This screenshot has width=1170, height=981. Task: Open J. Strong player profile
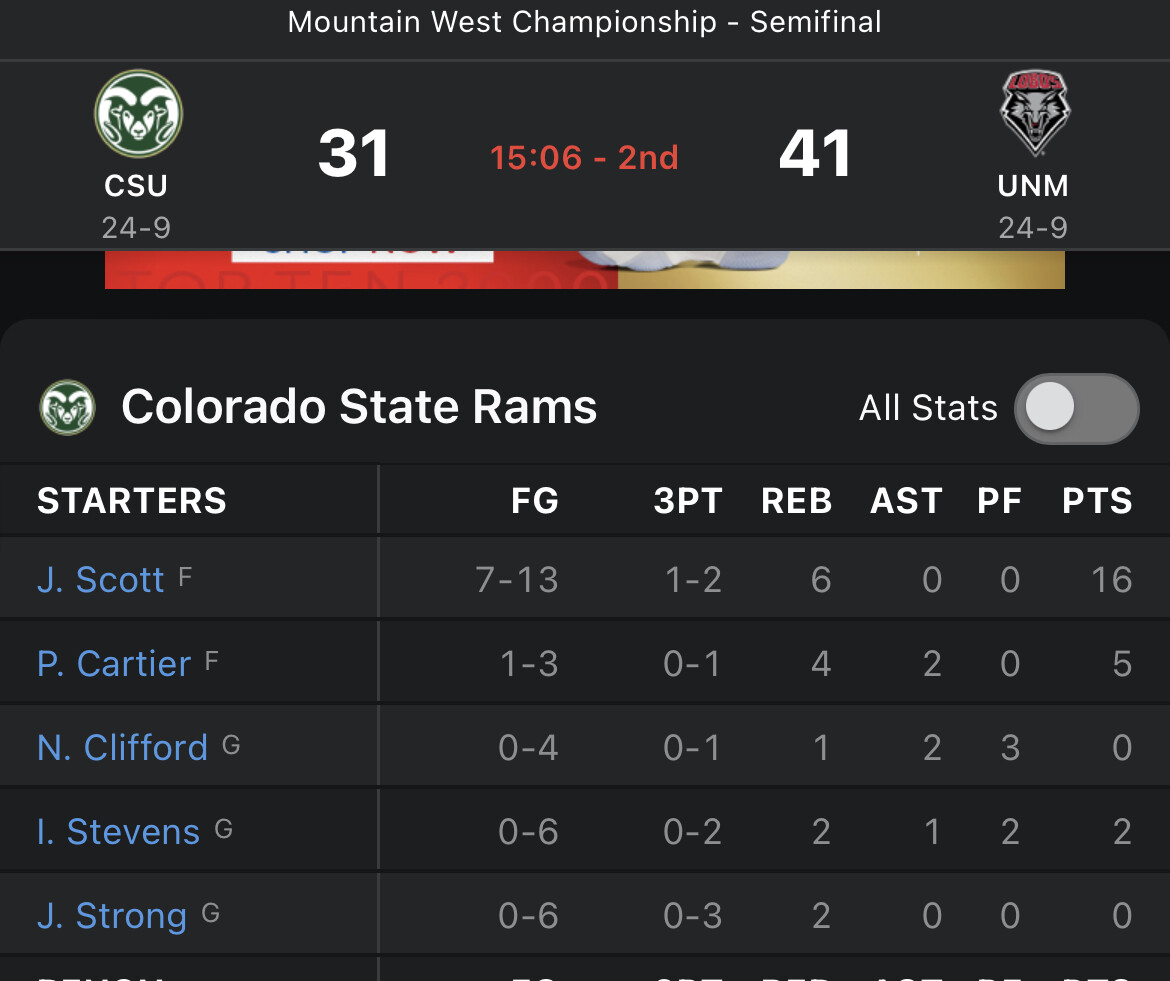point(112,916)
